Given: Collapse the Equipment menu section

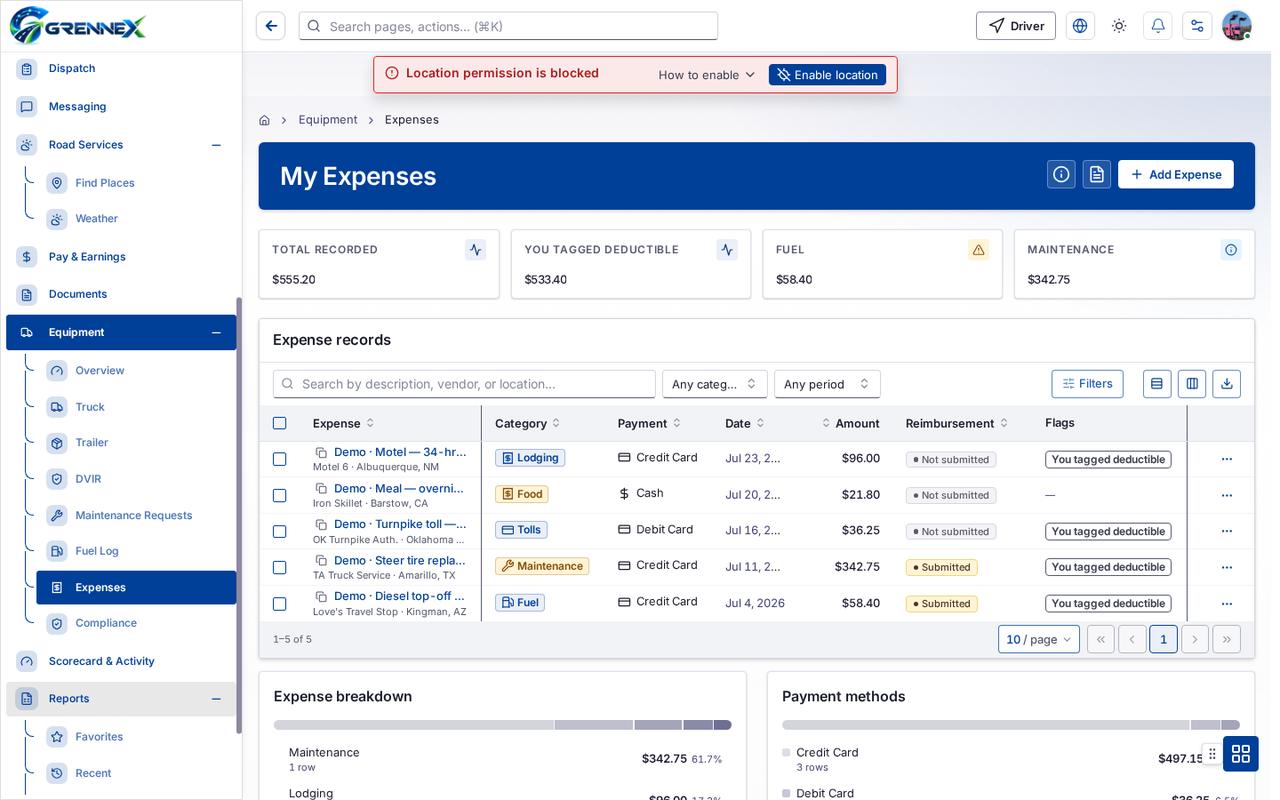Looking at the screenshot, I should coord(216,333).
